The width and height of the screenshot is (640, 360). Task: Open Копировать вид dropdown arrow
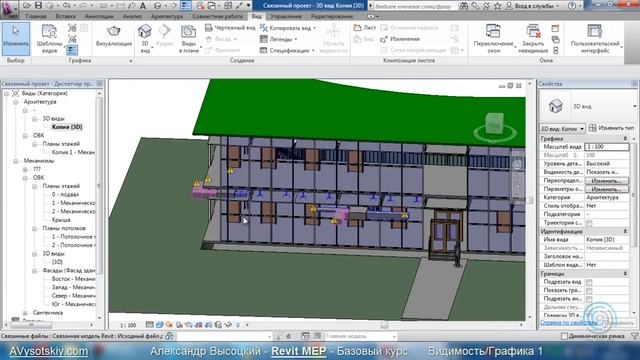[x=314, y=28]
